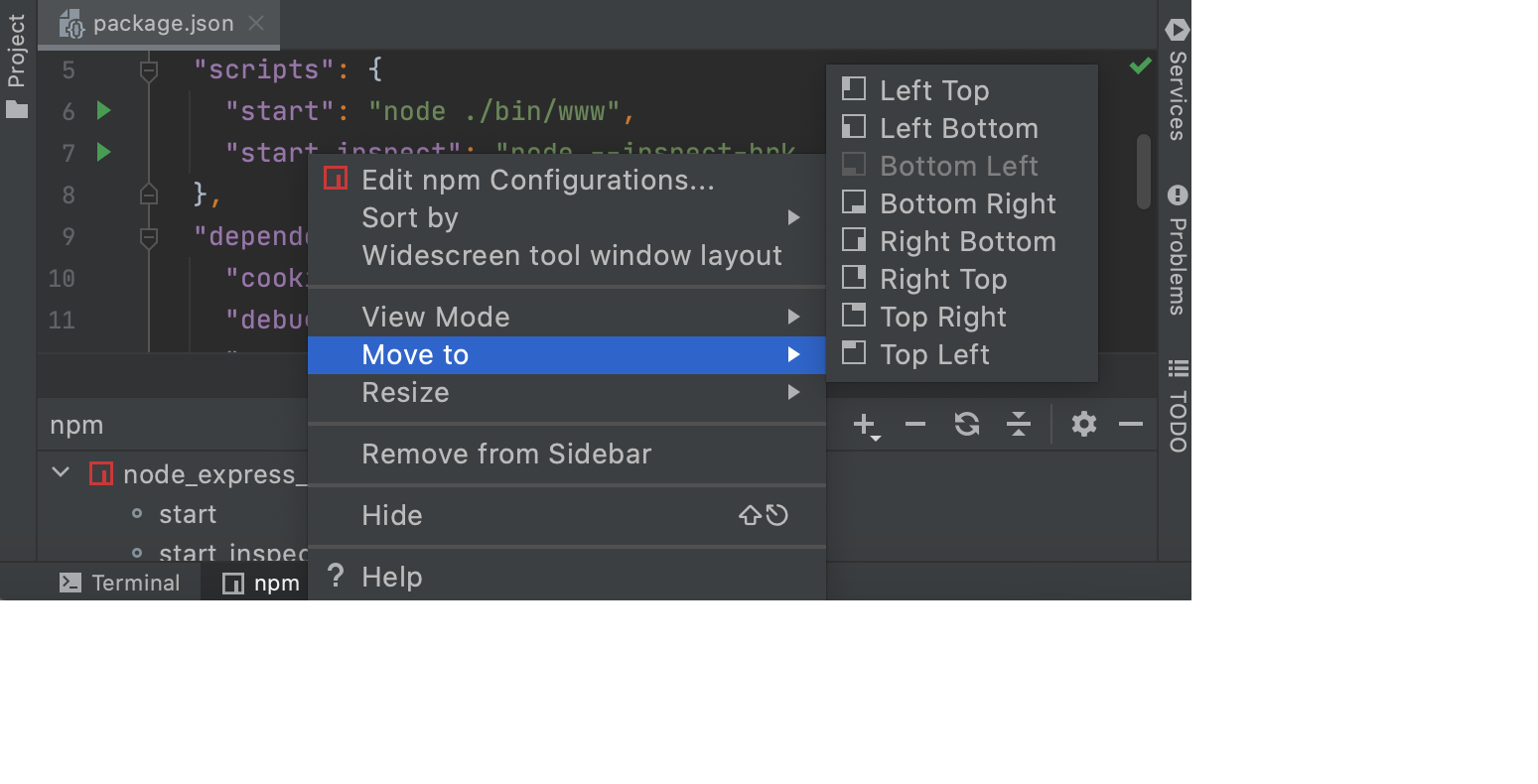This screenshot has width=1538, height=784.
Task: Click the remove minus icon in npm toolbar
Action: (x=915, y=425)
